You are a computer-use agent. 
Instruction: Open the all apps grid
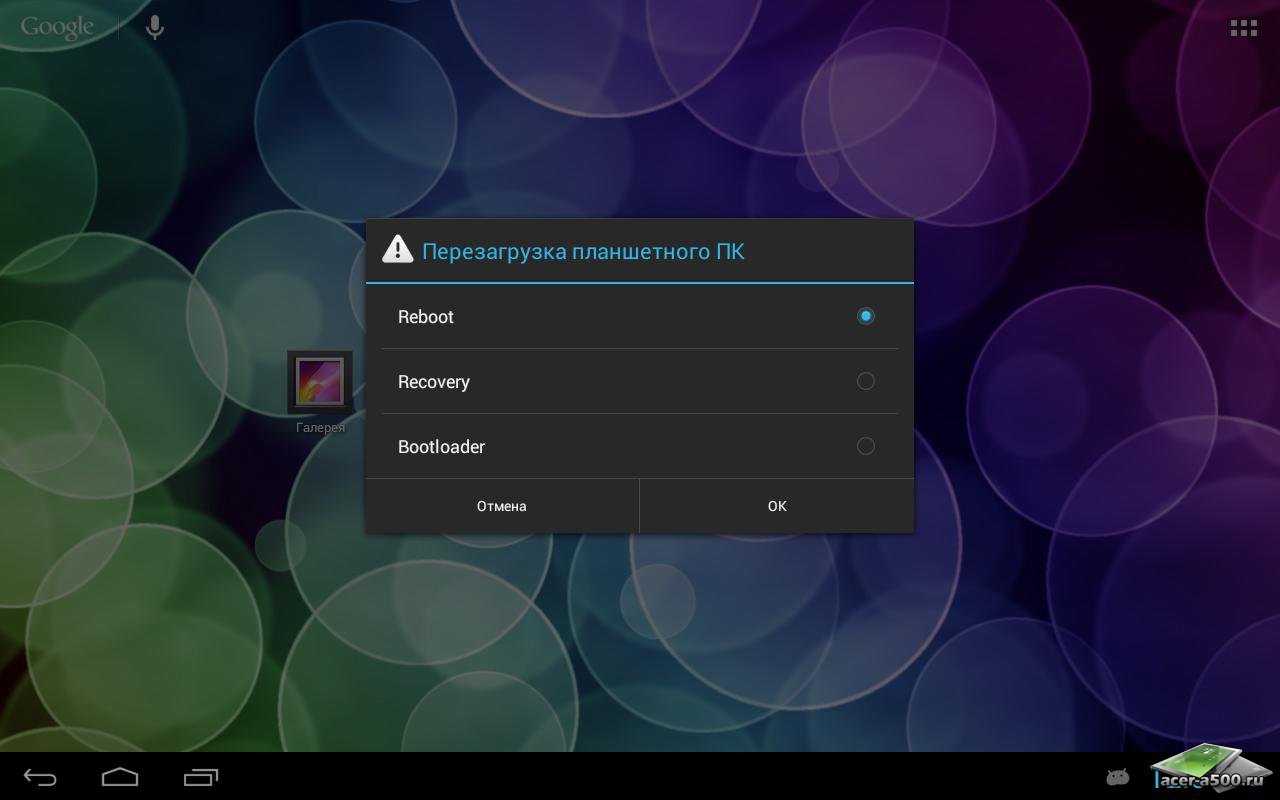click(1243, 28)
